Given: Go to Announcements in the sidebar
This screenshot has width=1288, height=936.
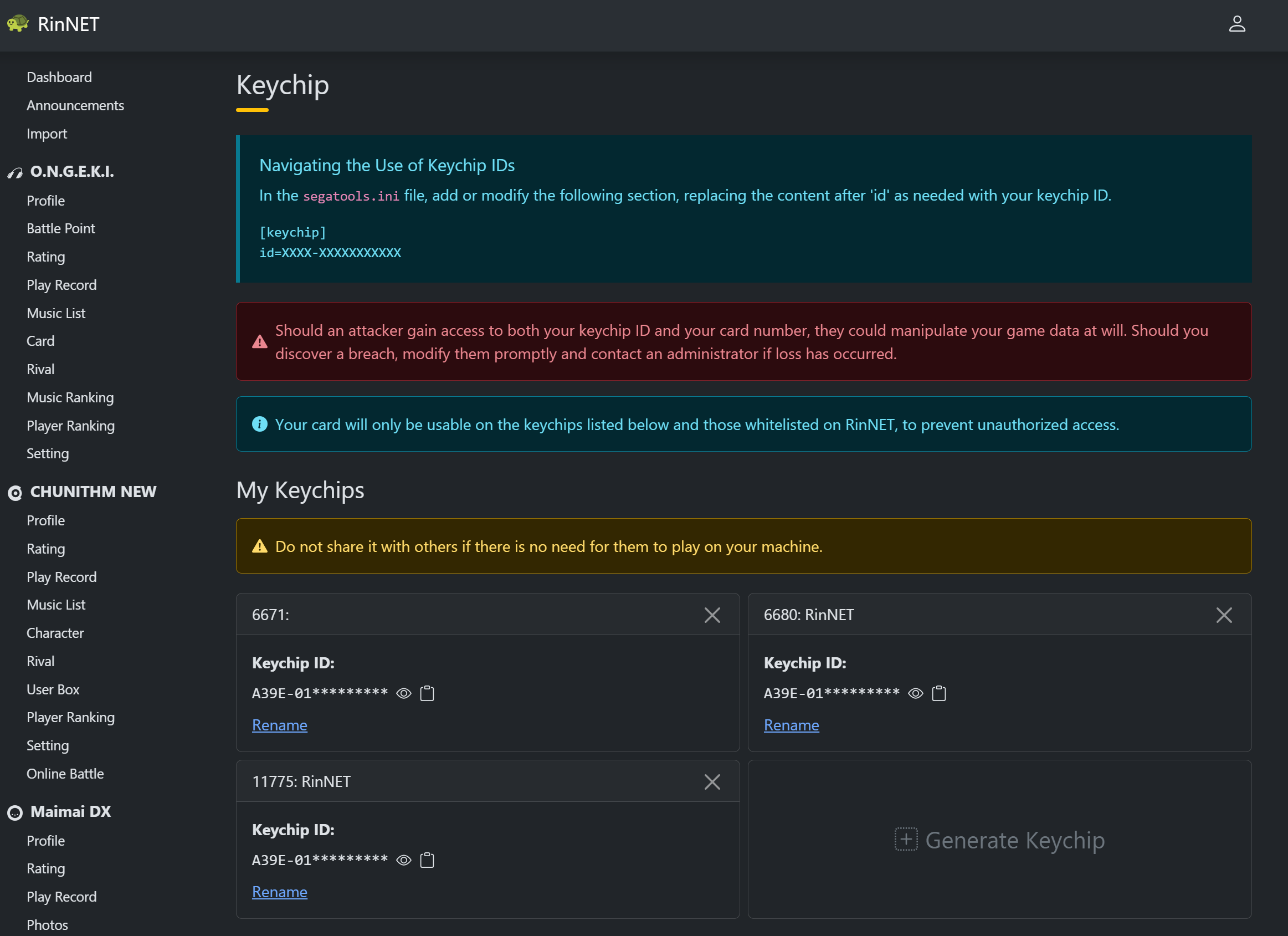Looking at the screenshot, I should point(75,106).
